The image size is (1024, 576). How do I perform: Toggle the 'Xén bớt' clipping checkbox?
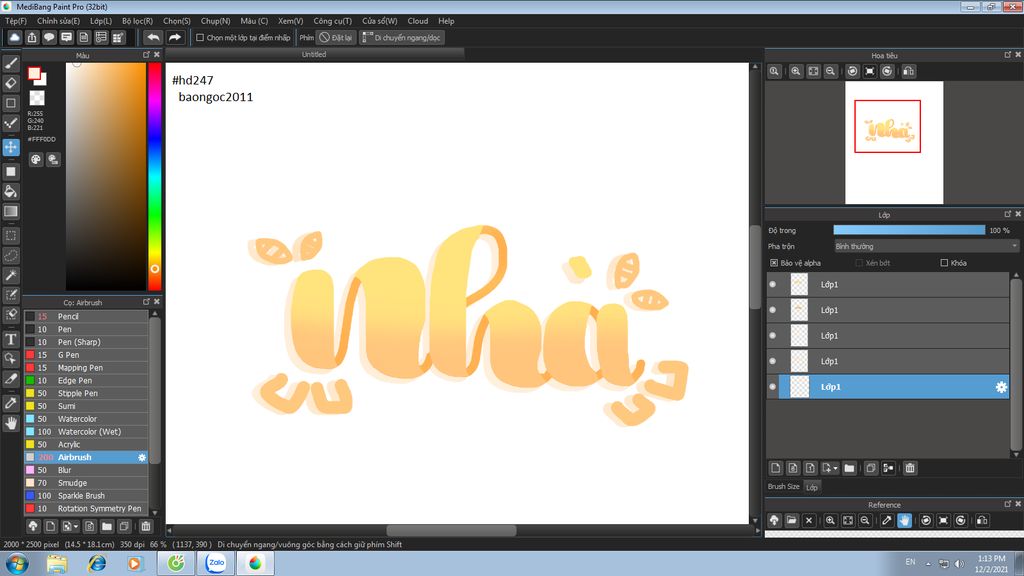tap(859, 263)
